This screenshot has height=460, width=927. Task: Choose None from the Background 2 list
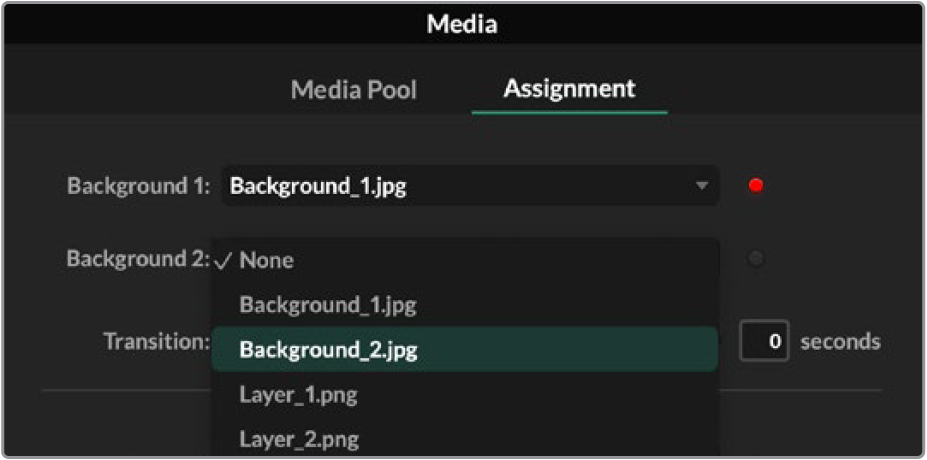[x=266, y=260]
